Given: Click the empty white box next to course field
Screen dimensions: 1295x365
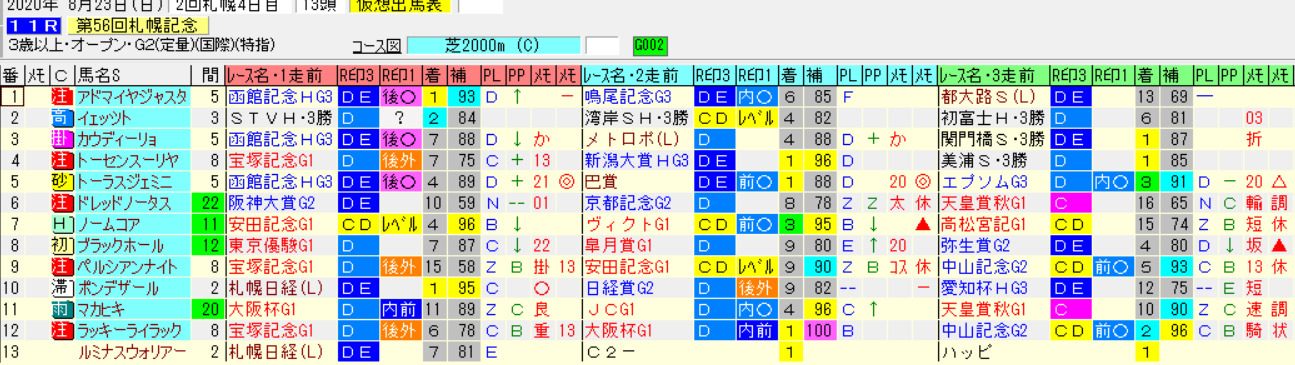Looking at the screenshot, I should 602,46.
